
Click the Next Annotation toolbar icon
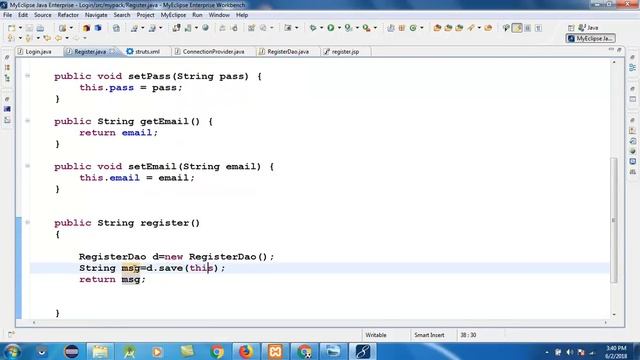point(11,38)
